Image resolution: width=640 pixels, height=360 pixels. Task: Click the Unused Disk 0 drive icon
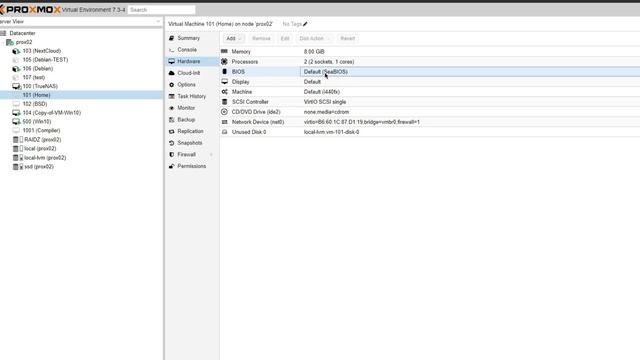224,132
